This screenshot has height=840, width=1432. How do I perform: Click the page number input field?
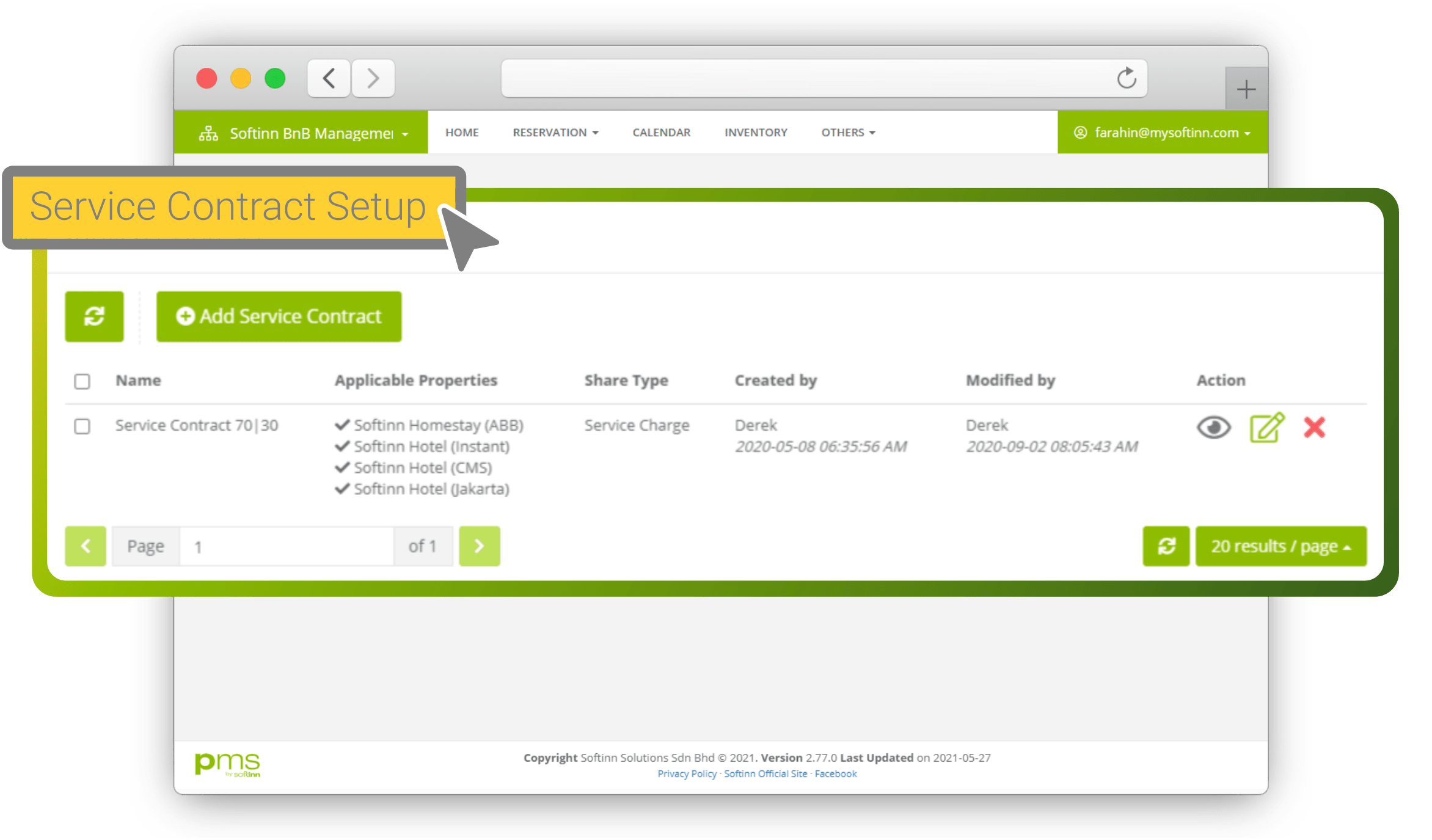pos(287,546)
